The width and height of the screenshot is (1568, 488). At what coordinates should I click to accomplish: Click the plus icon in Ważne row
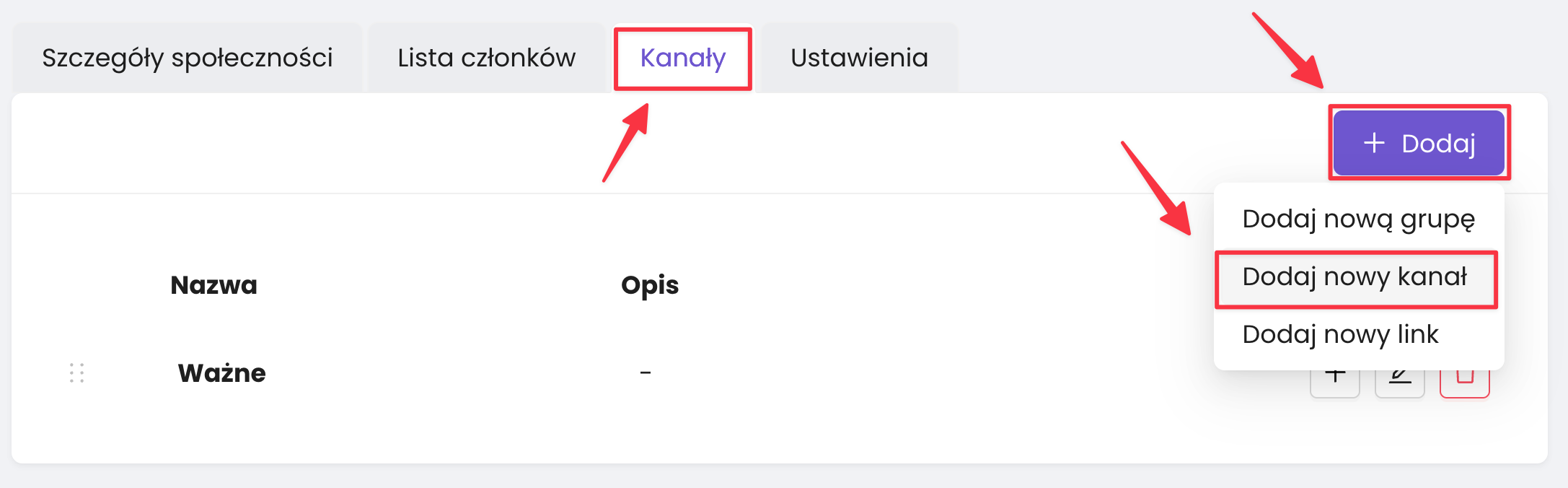[x=1334, y=382]
